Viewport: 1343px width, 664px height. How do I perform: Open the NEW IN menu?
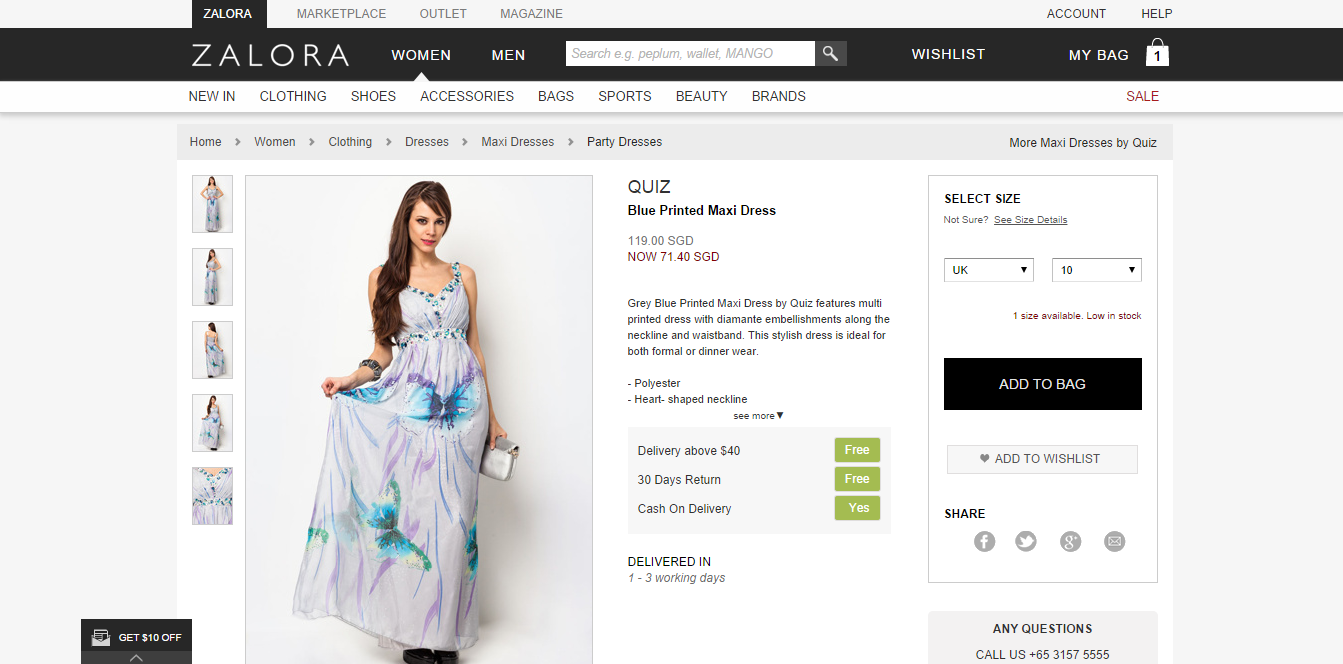pos(212,96)
